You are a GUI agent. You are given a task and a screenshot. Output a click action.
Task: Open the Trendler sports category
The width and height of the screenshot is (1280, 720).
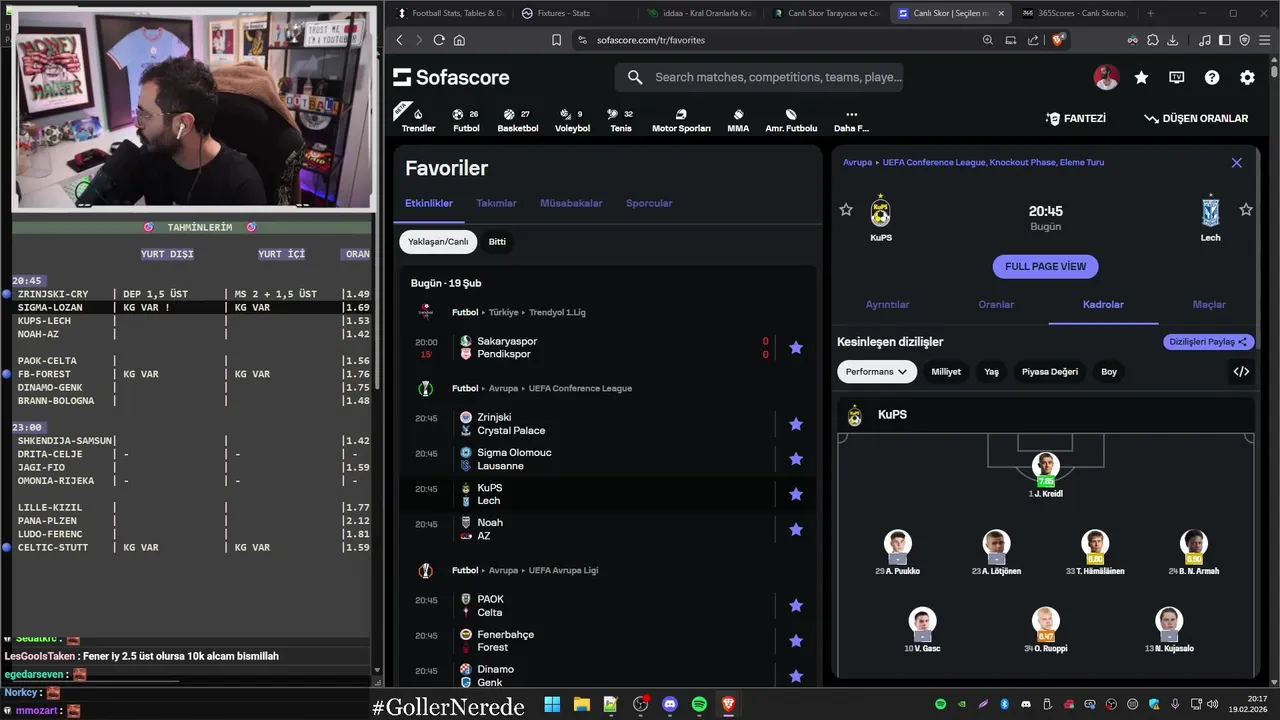(418, 120)
